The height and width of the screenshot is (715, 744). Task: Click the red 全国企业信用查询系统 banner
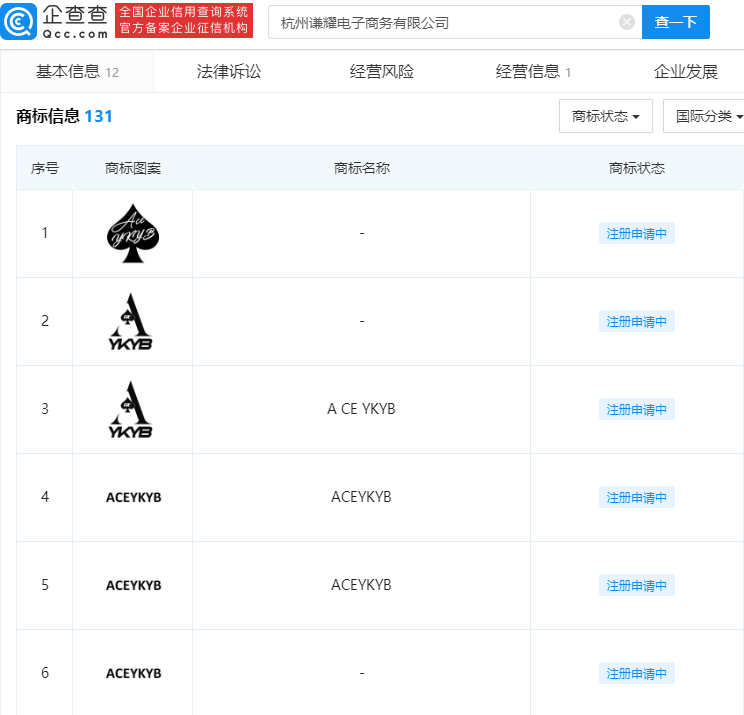coord(184,20)
